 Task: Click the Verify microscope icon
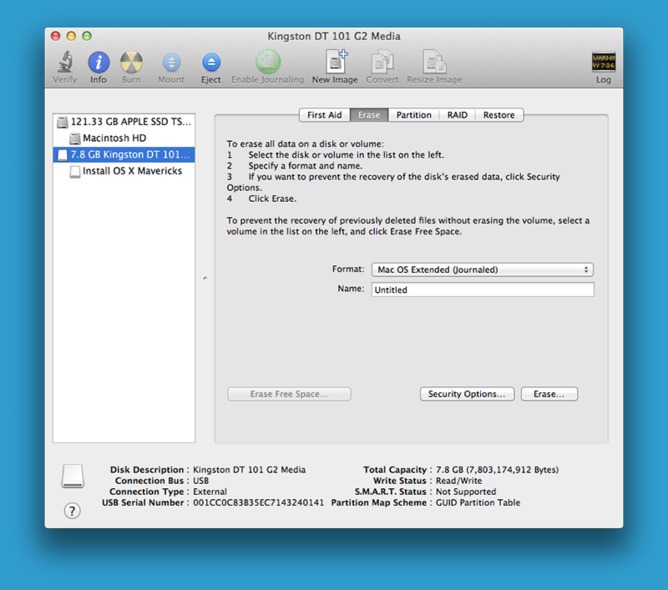(x=65, y=62)
